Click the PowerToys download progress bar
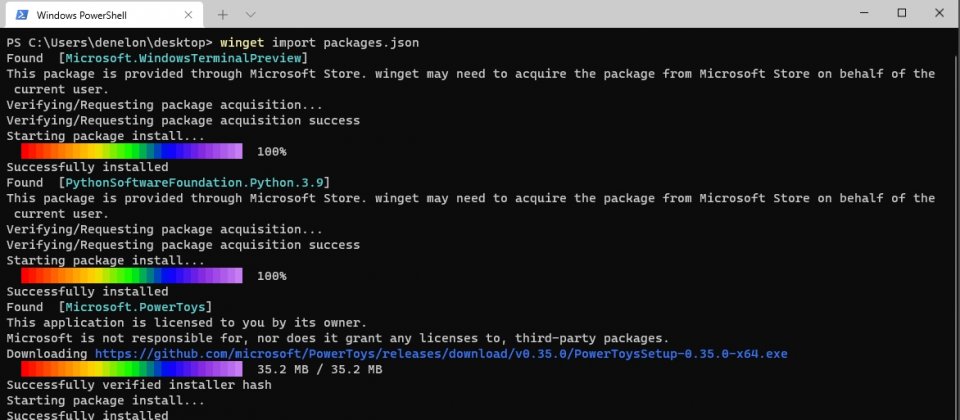Screen dimensions: 960x420 132,369
